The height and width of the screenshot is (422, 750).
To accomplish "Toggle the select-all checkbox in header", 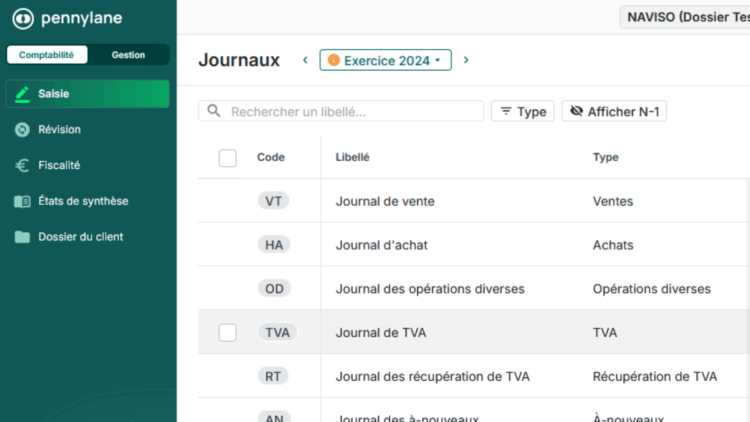I will click(x=228, y=157).
